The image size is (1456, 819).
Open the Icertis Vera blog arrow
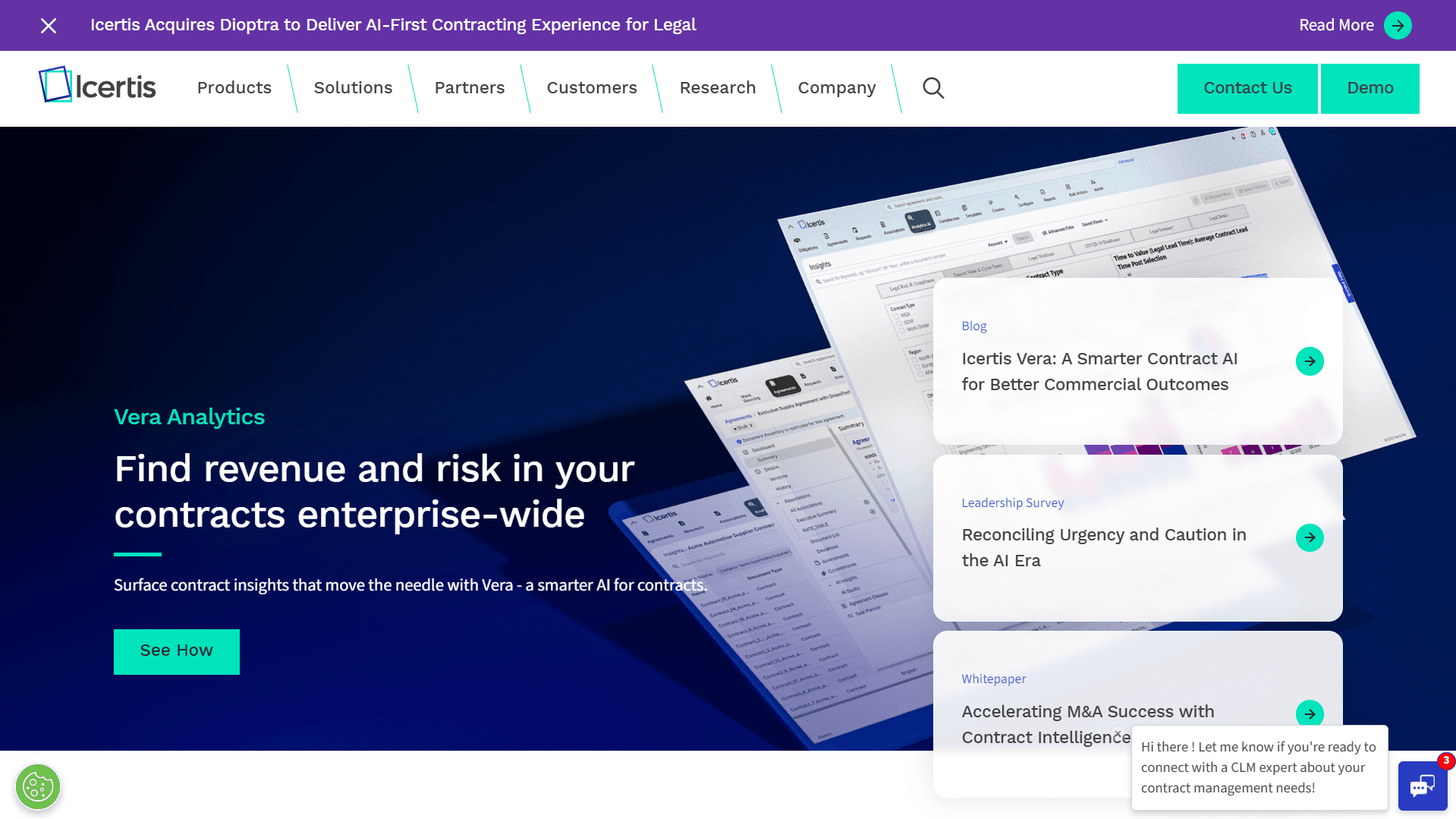pos(1310,361)
